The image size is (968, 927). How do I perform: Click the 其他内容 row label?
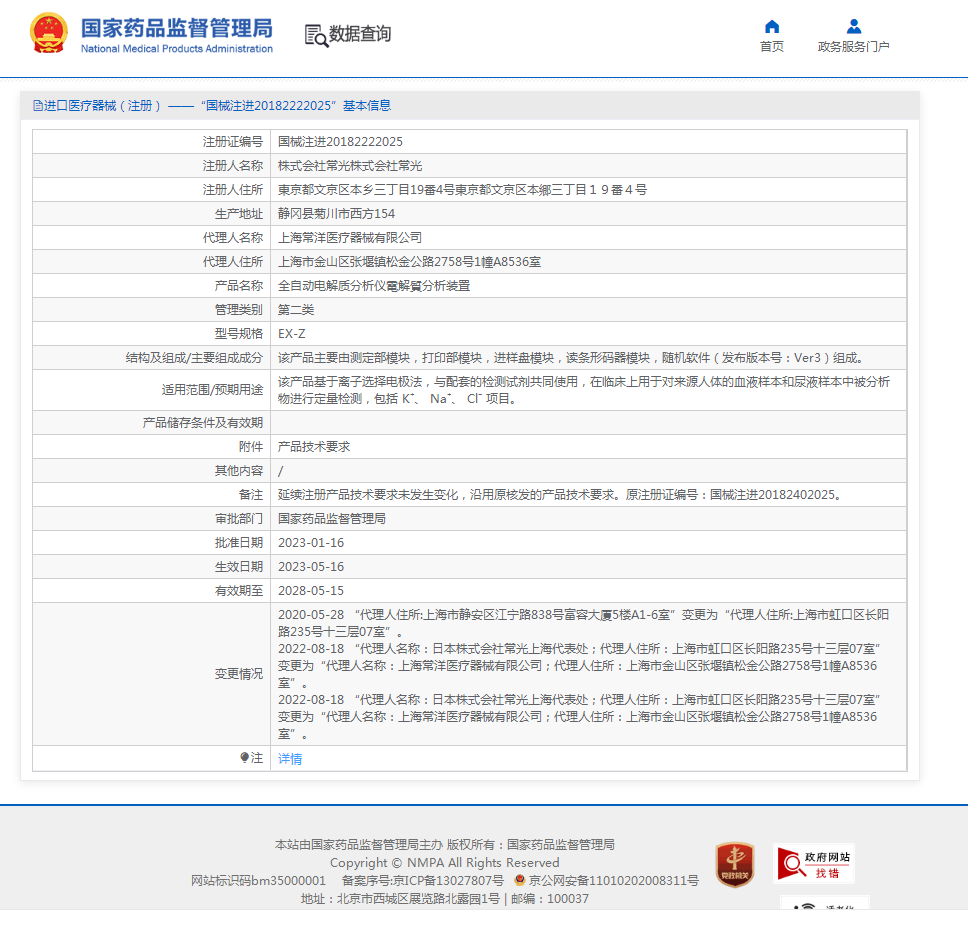pos(239,471)
